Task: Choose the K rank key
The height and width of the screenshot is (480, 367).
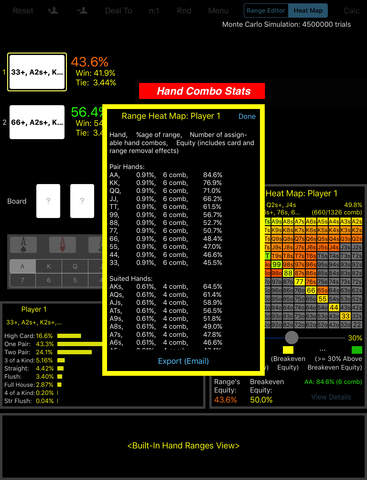Action: pos(49,267)
